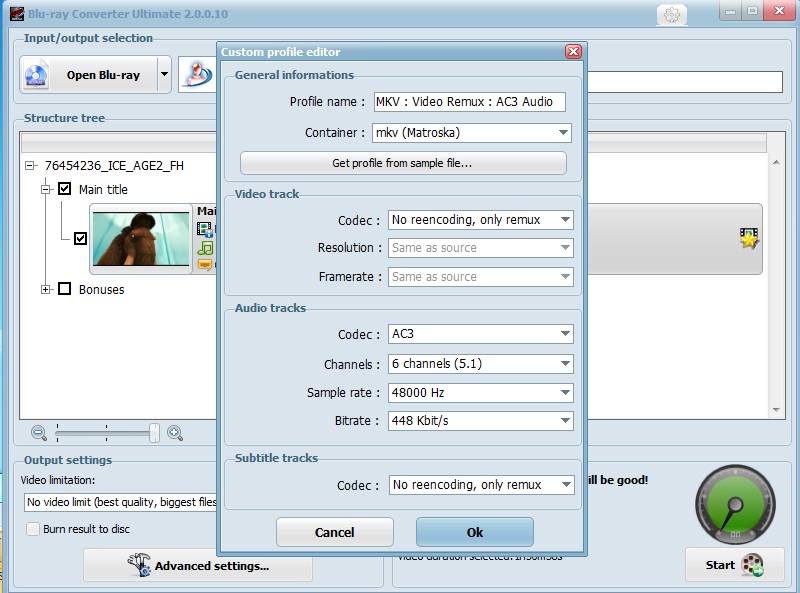Image resolution: width=800 pixels, height=593 pixels.
Task: Select the Ice Age mammoth thumbnail
Action: point(141,238)
